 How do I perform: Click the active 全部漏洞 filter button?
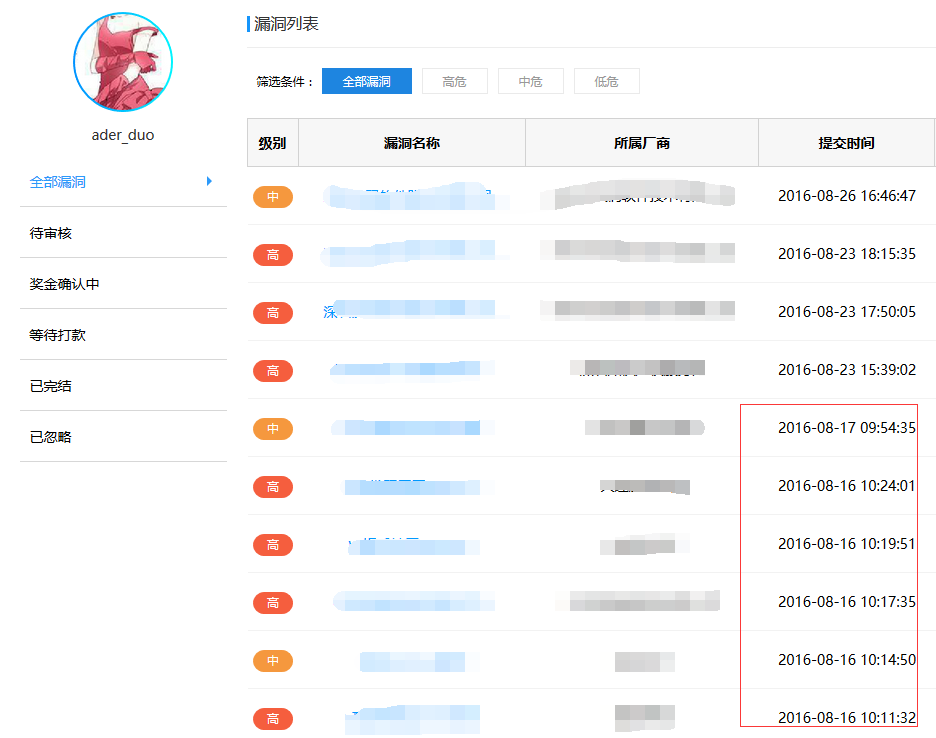[368, 81]
